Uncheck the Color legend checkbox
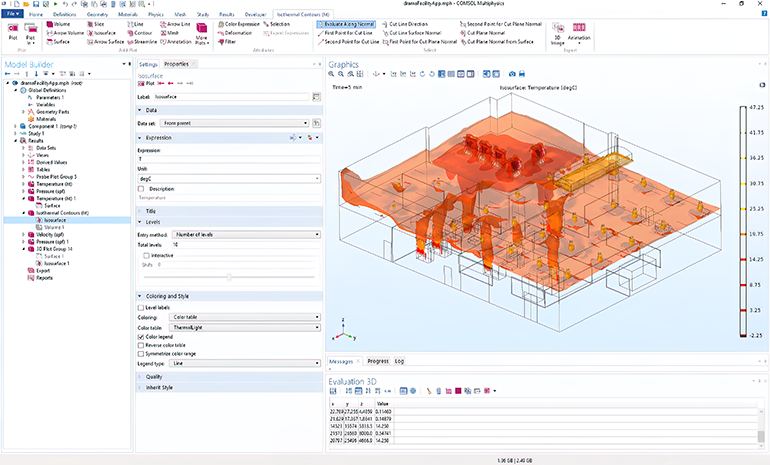Image resolution: width=770 pixels, height=465 pixels. point(140,337)
